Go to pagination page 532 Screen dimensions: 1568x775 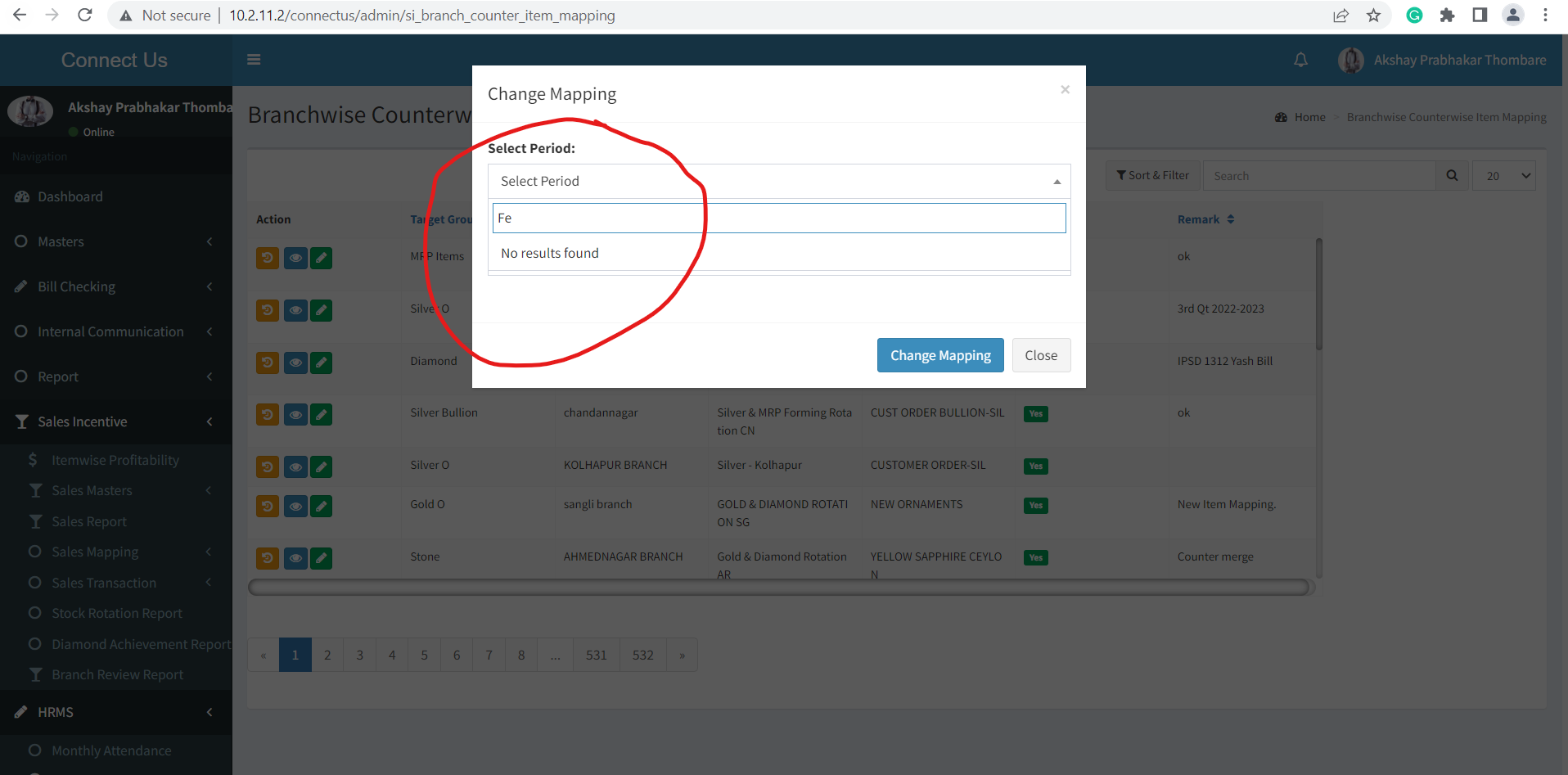click(x=643, y=655)
